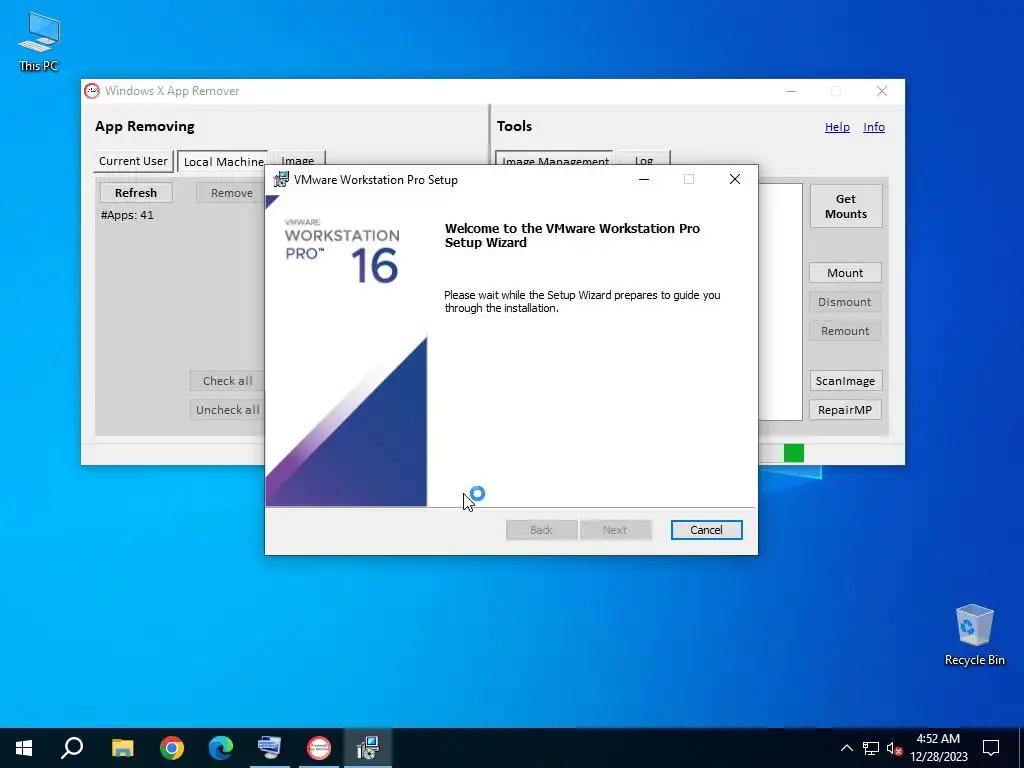Refresh the app list in App Remover
Screen dimensions: 1024x768
136,193
